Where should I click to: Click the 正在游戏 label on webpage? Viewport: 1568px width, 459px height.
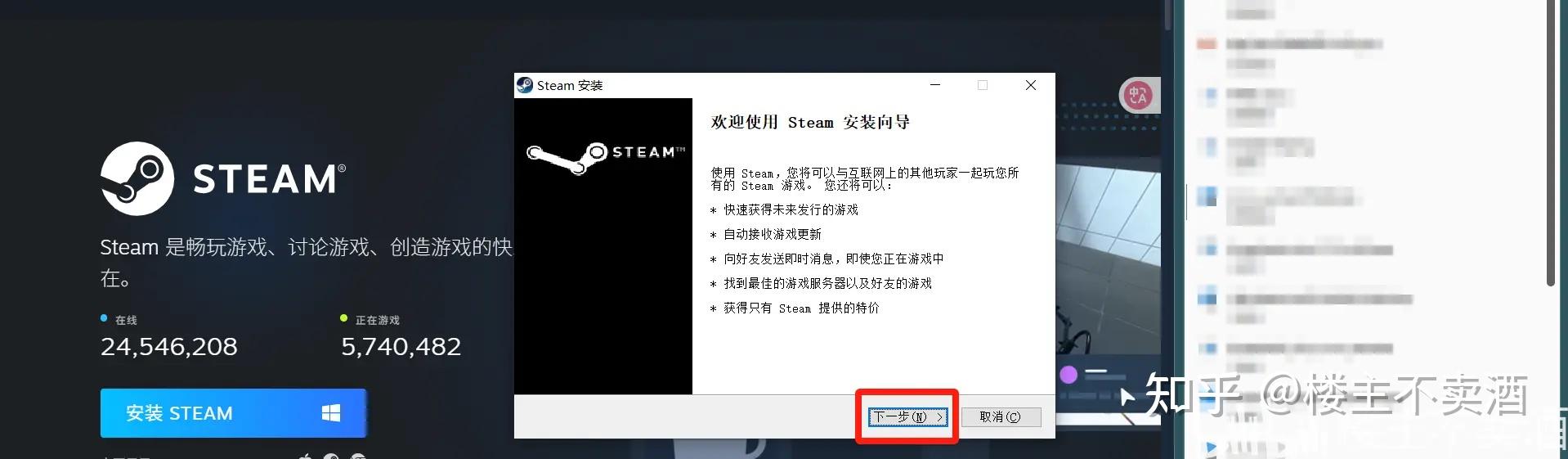coord(378,320)
